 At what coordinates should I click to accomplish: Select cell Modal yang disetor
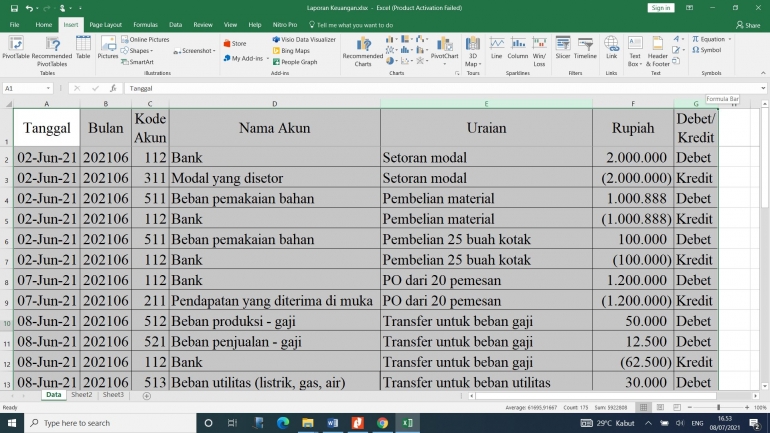275,178
